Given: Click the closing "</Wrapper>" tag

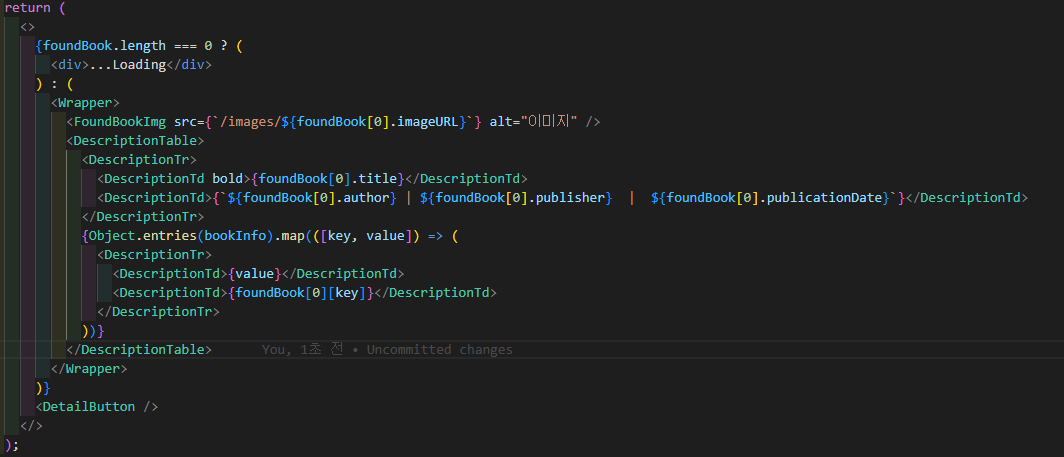Looking at the screenshot, I should tap(90, 369).
